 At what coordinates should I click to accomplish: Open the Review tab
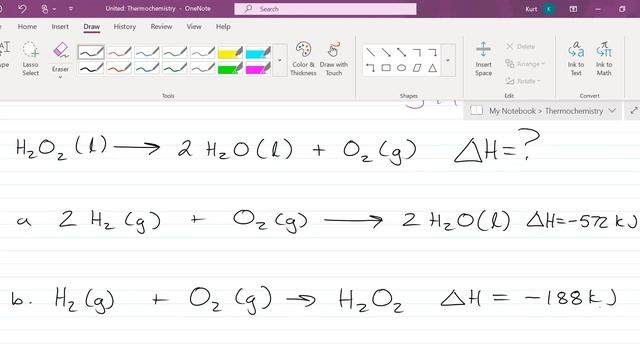161,27
